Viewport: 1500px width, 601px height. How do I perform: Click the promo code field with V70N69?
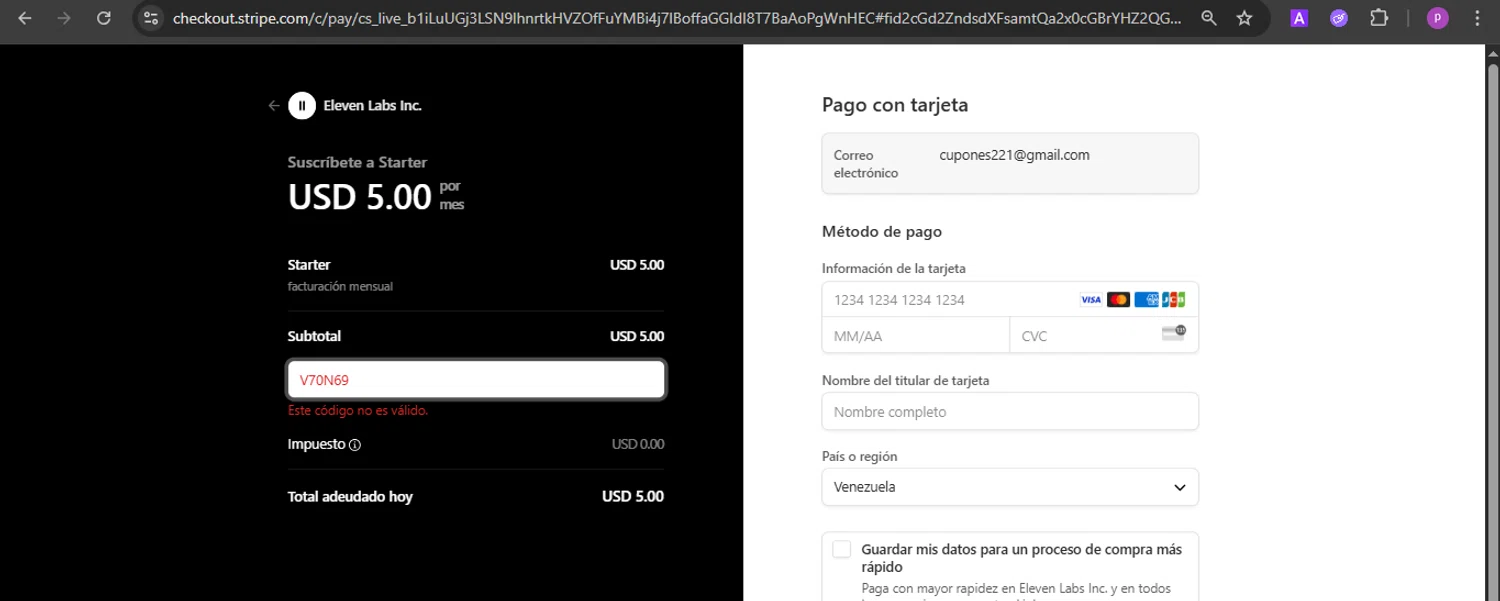[x=476, y=380]
